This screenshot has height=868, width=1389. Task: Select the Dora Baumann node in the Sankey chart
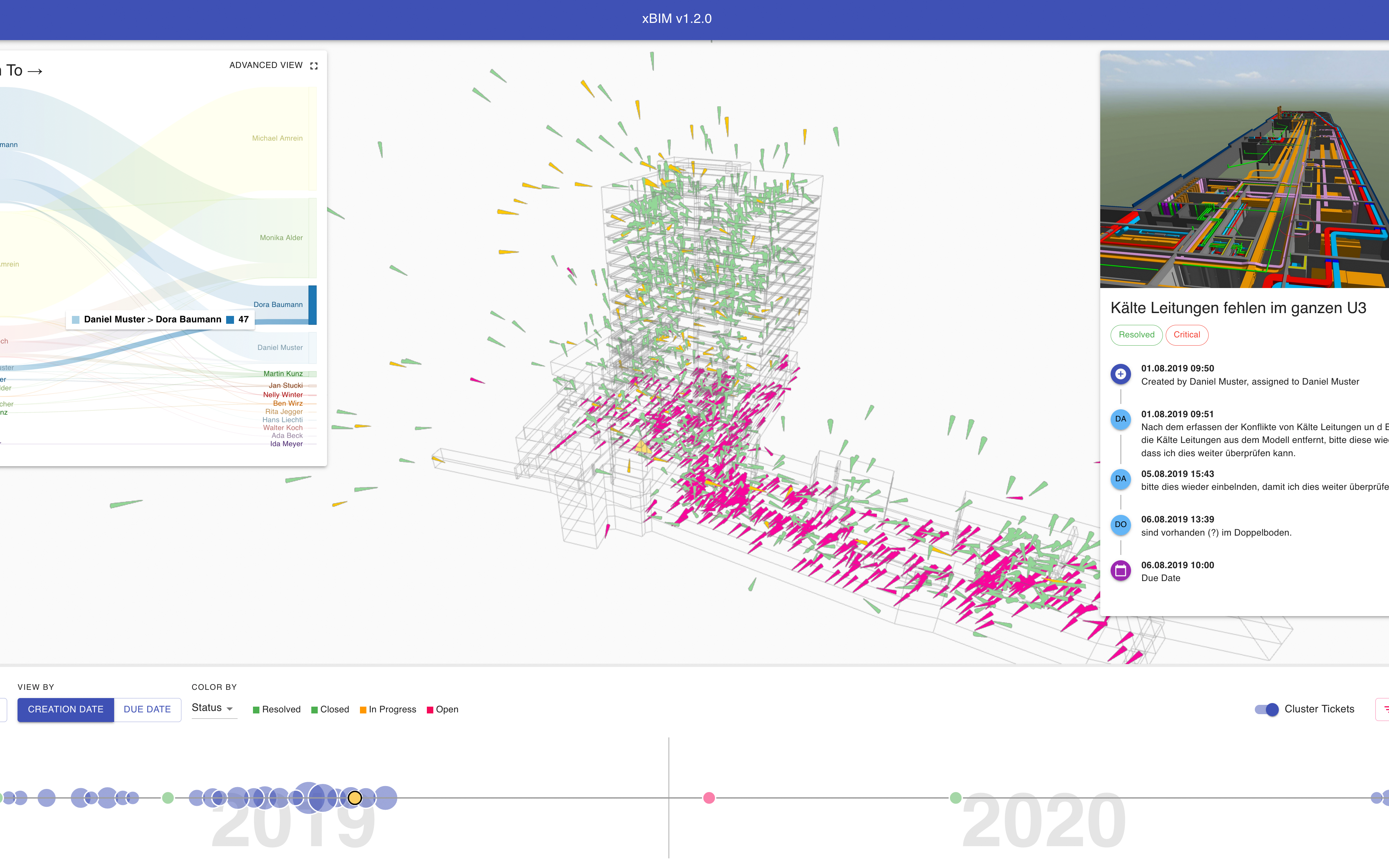tap(313, 305)
